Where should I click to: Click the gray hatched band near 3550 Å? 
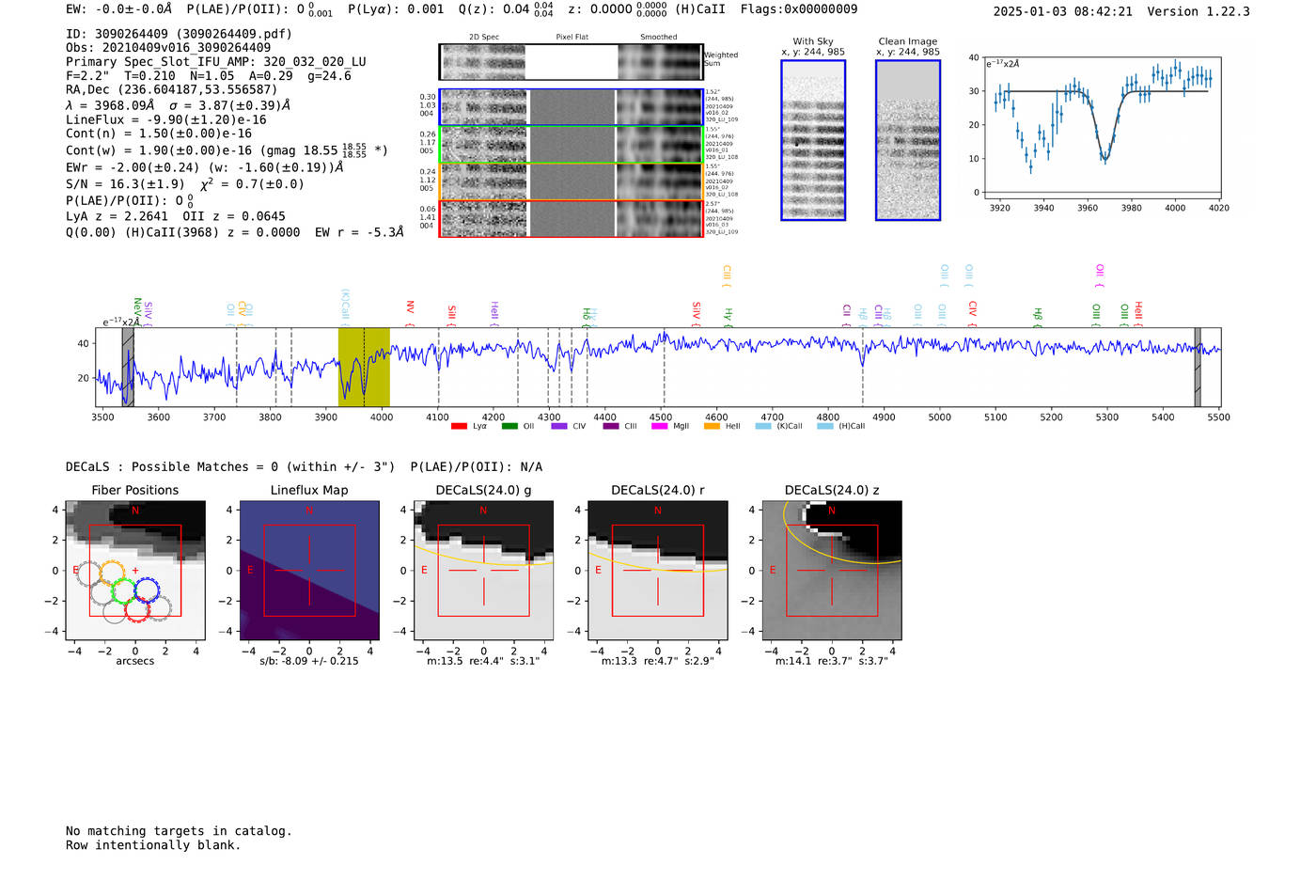pos(128,367)
